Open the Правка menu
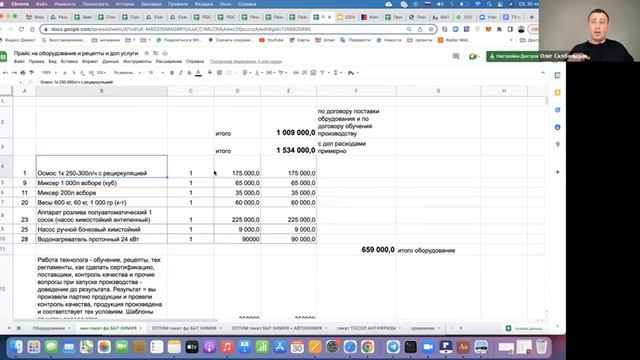 (36, 61)
